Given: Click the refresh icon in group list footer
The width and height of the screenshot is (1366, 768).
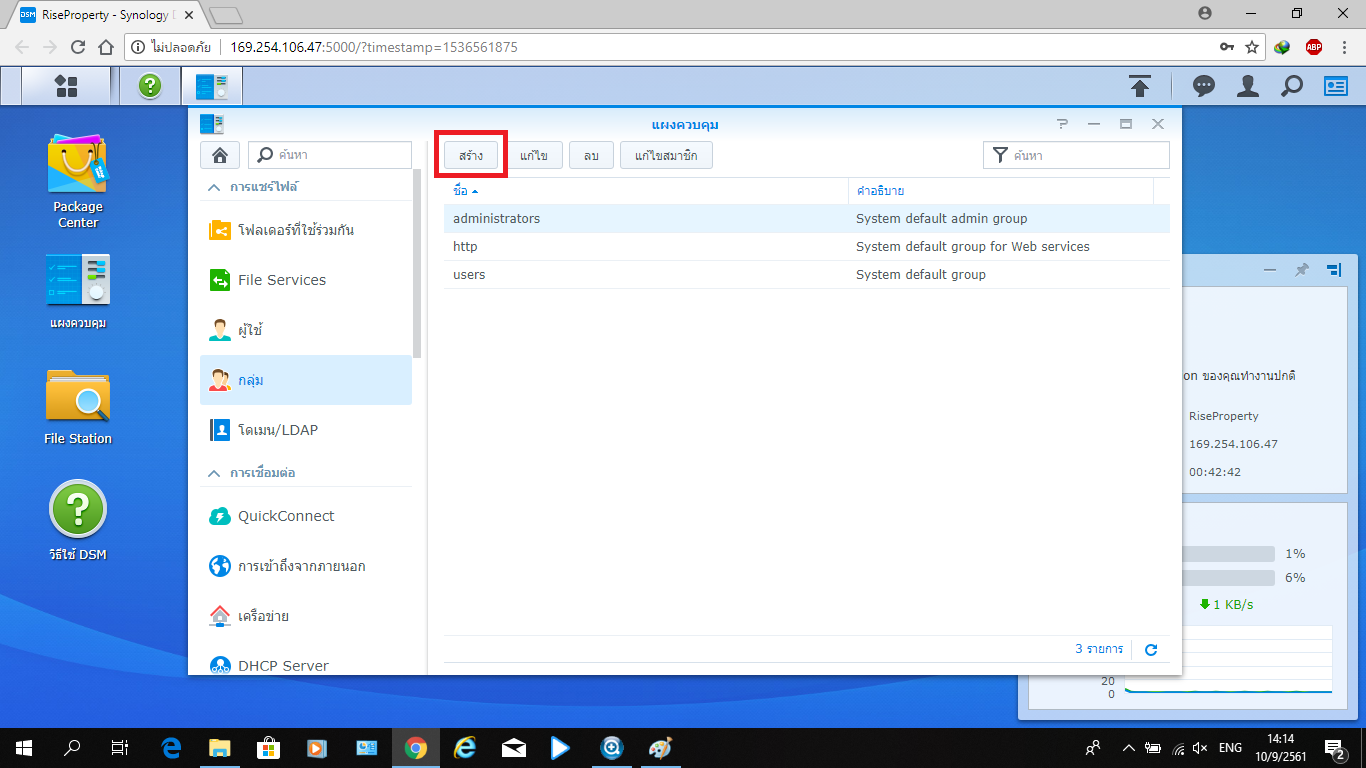Looking at the screenshot, I should click(1151, 650).
